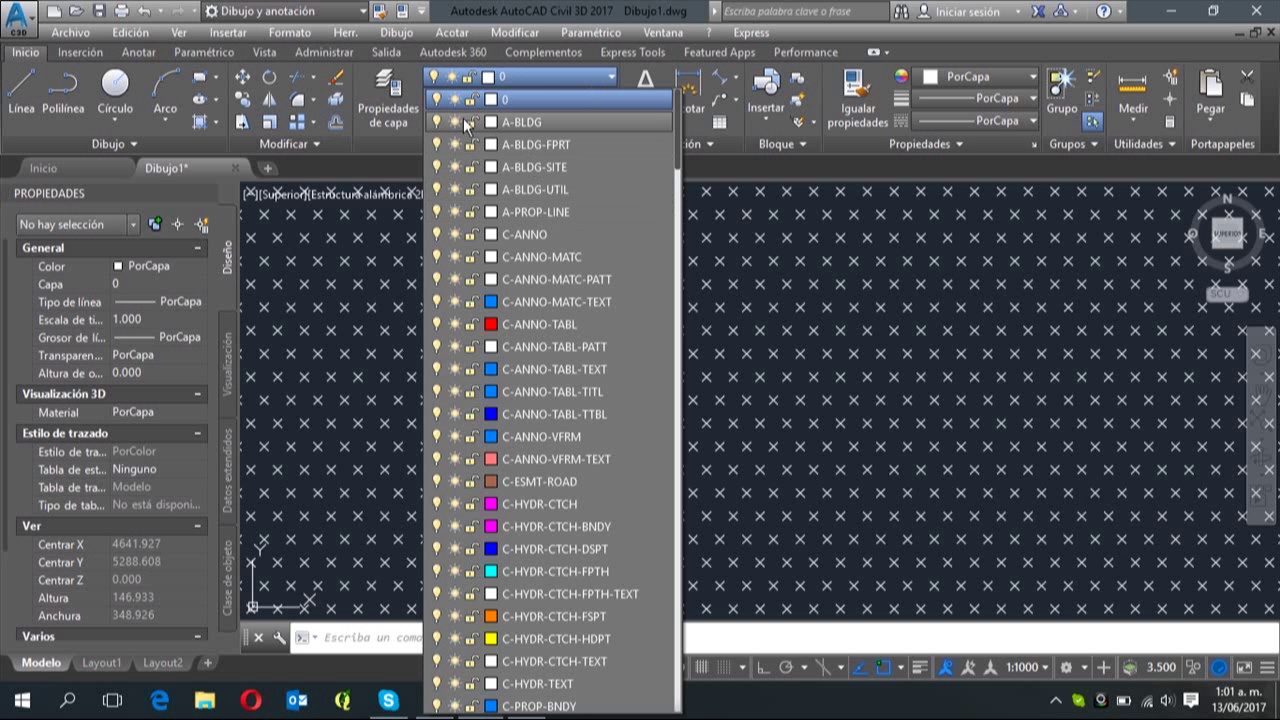Image resolution: width=1280 pixels, height=720 pixels.
Task: Click the yellow C-HYDR-CTCH-HDPT color swatch
Action: pos(491,639)
